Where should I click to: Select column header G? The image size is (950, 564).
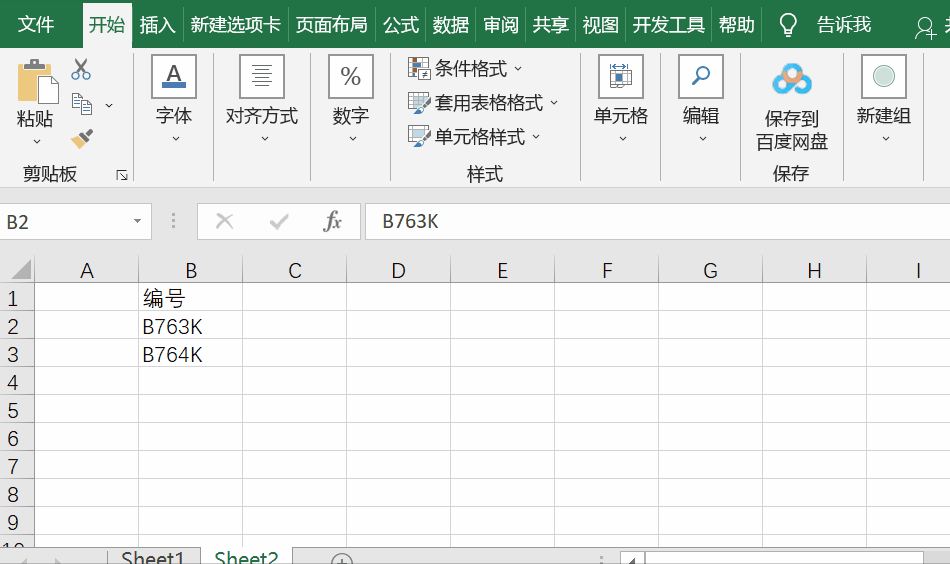[710, 270]
